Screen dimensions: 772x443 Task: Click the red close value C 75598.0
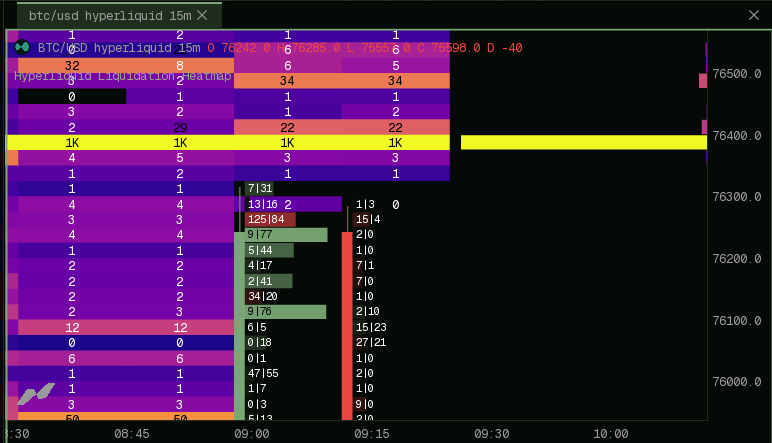[449, 48]
